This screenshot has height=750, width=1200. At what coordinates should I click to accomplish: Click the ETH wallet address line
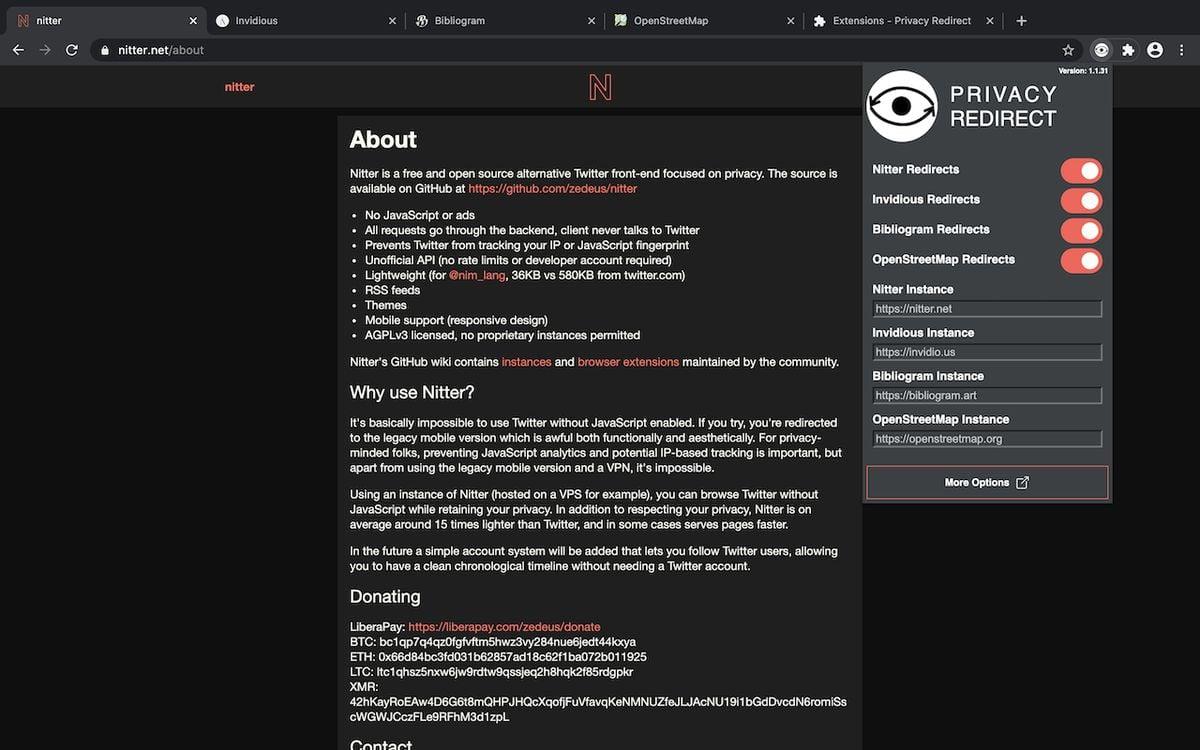coord(498,657)
